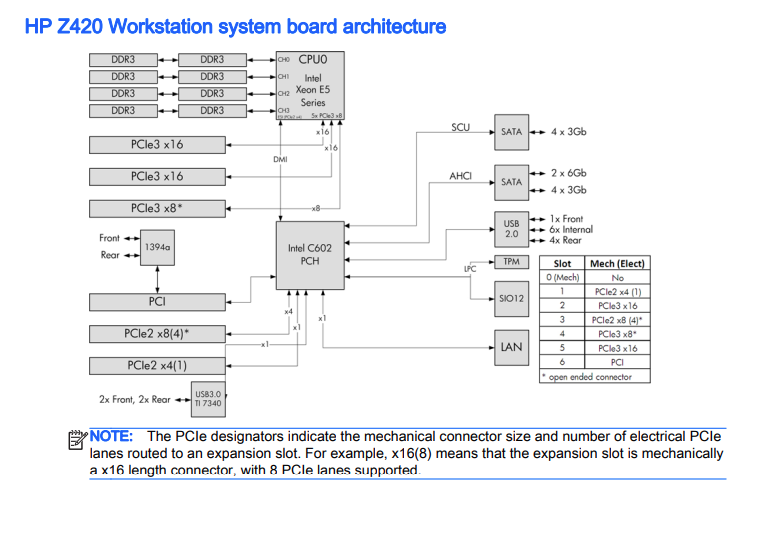Click the '2 x 6Gb' label
The height and width of the screenshot is (542, 761).
click(x=569, y=173)
